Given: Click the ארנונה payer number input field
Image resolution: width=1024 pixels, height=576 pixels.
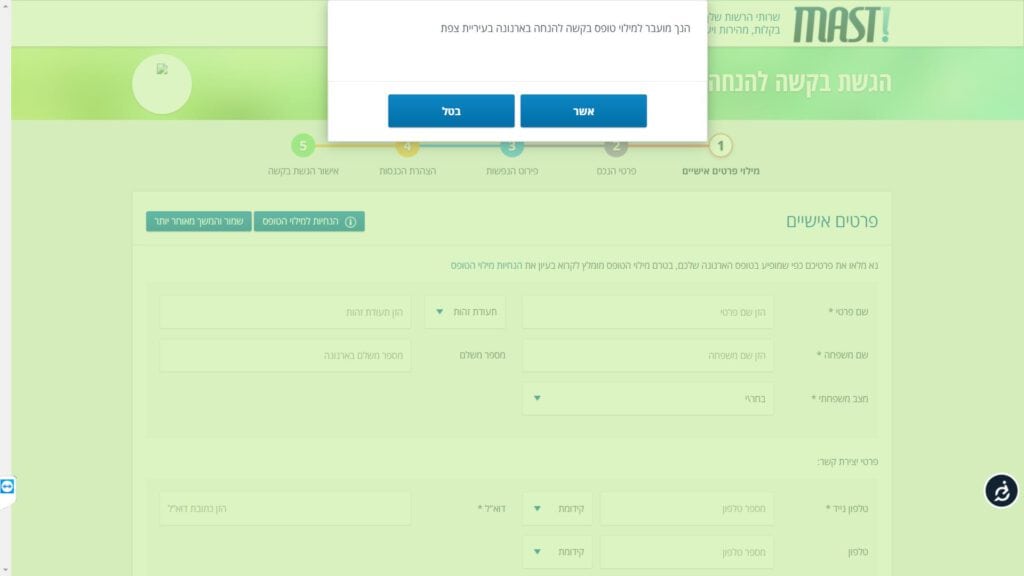Looking at the screenshot, I should (x=285, y=355).
